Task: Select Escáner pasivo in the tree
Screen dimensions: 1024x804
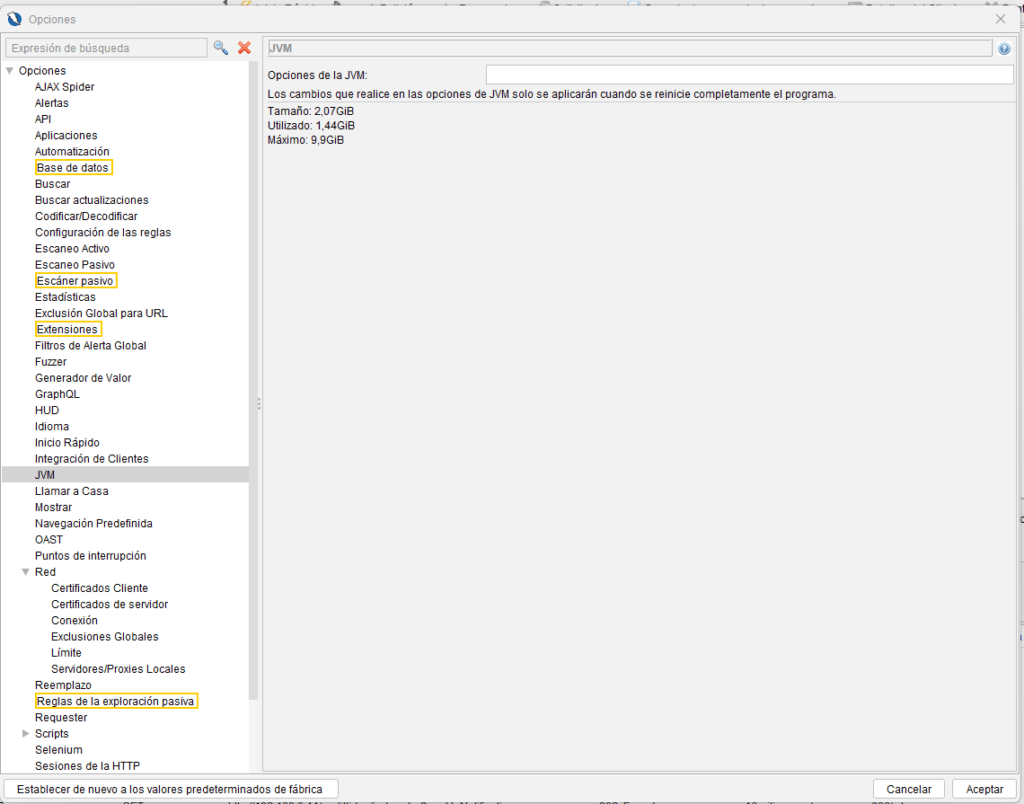Action: [75, 281]
